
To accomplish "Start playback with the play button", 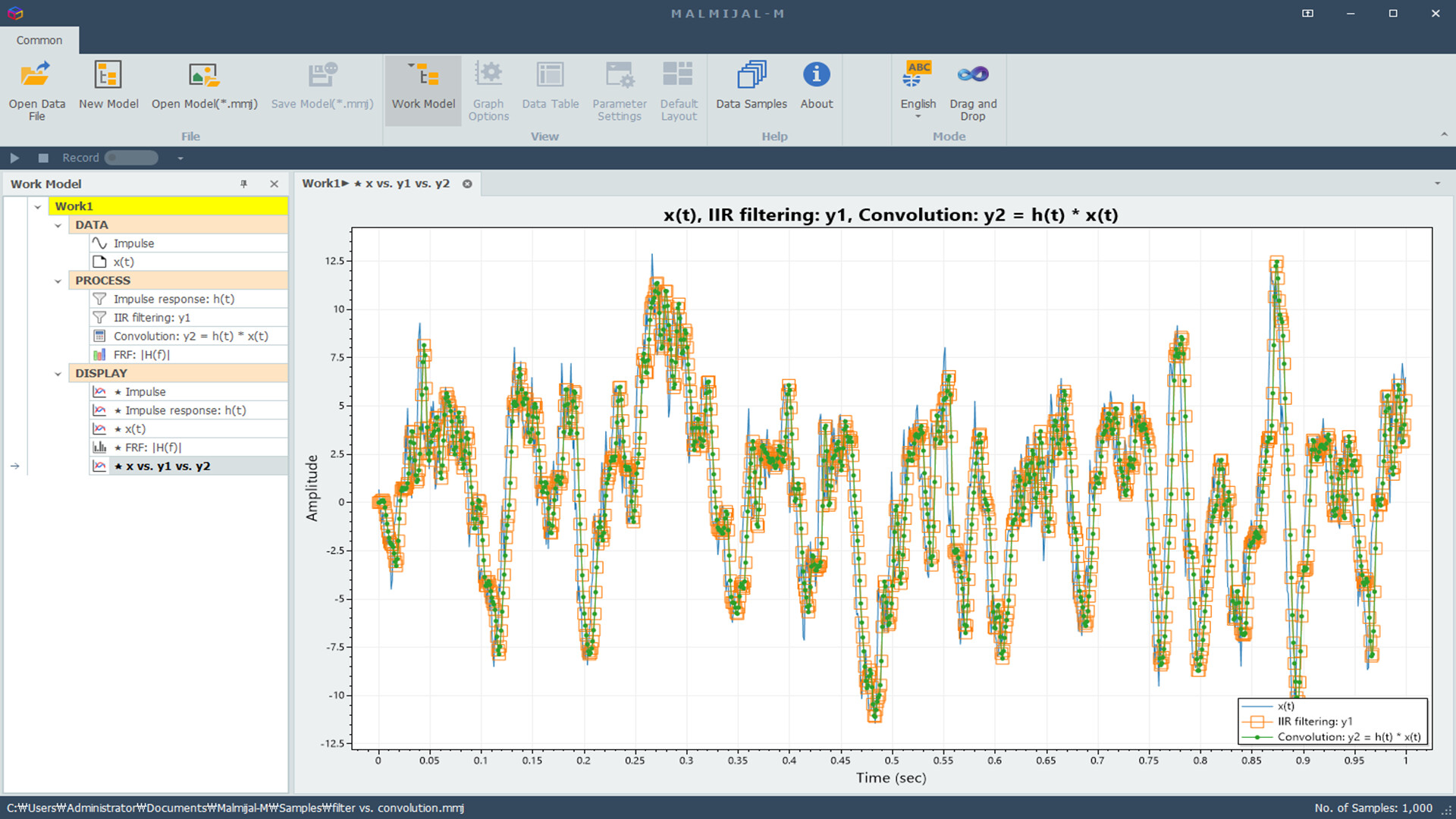I will [x=14, y=158].
